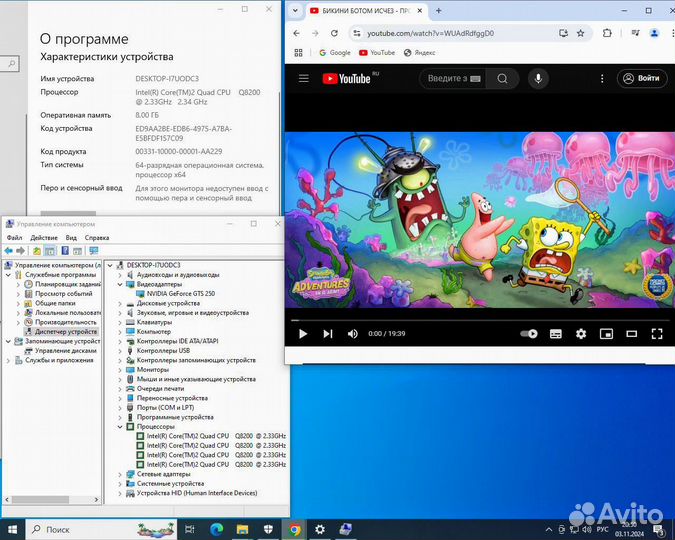Open Действие menu
Screen dimensions: 675x540
(44, 238)
